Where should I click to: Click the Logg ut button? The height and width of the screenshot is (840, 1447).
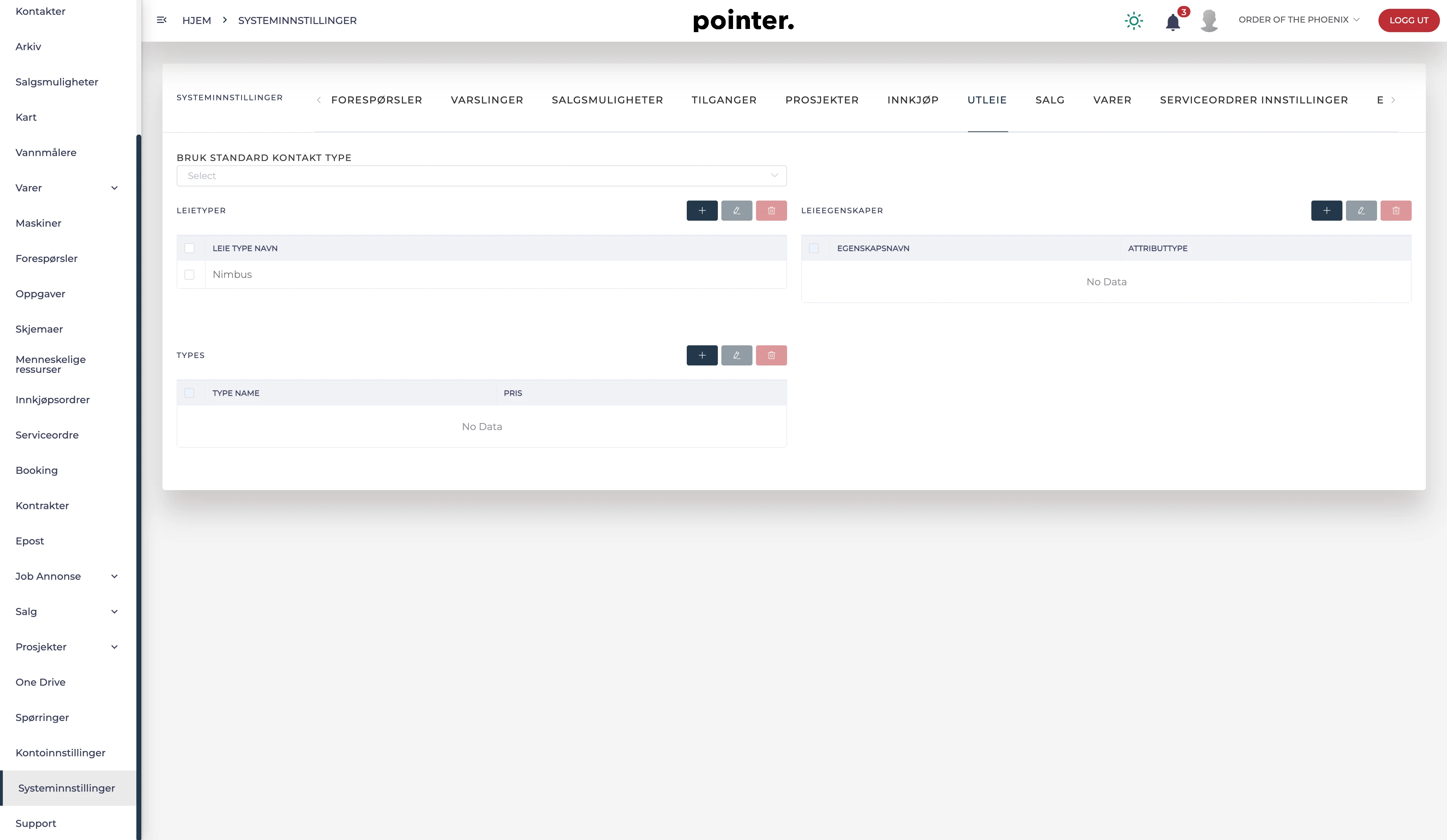[1408, 20]
